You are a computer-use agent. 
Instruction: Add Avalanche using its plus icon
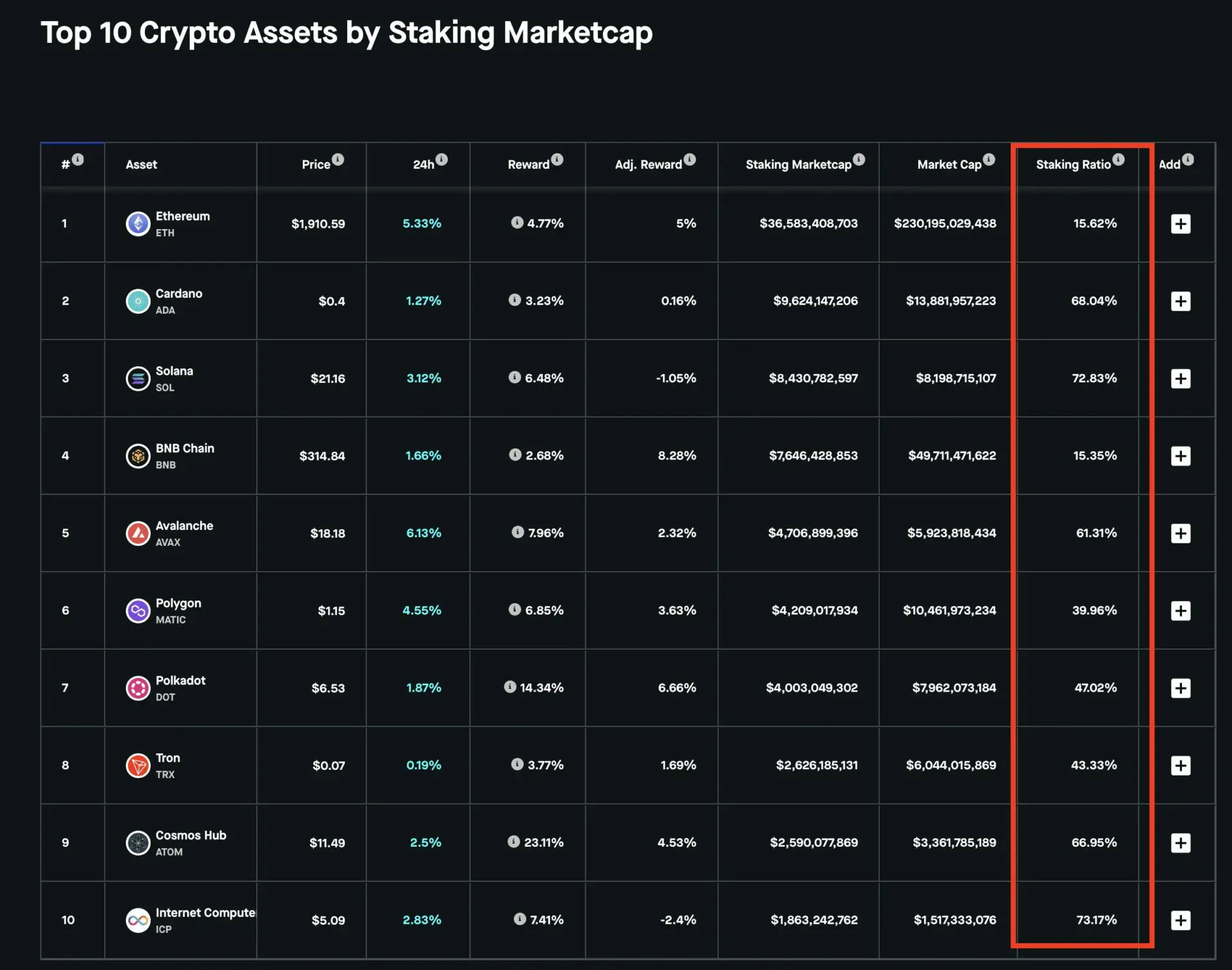click(x=1181, y=534)
